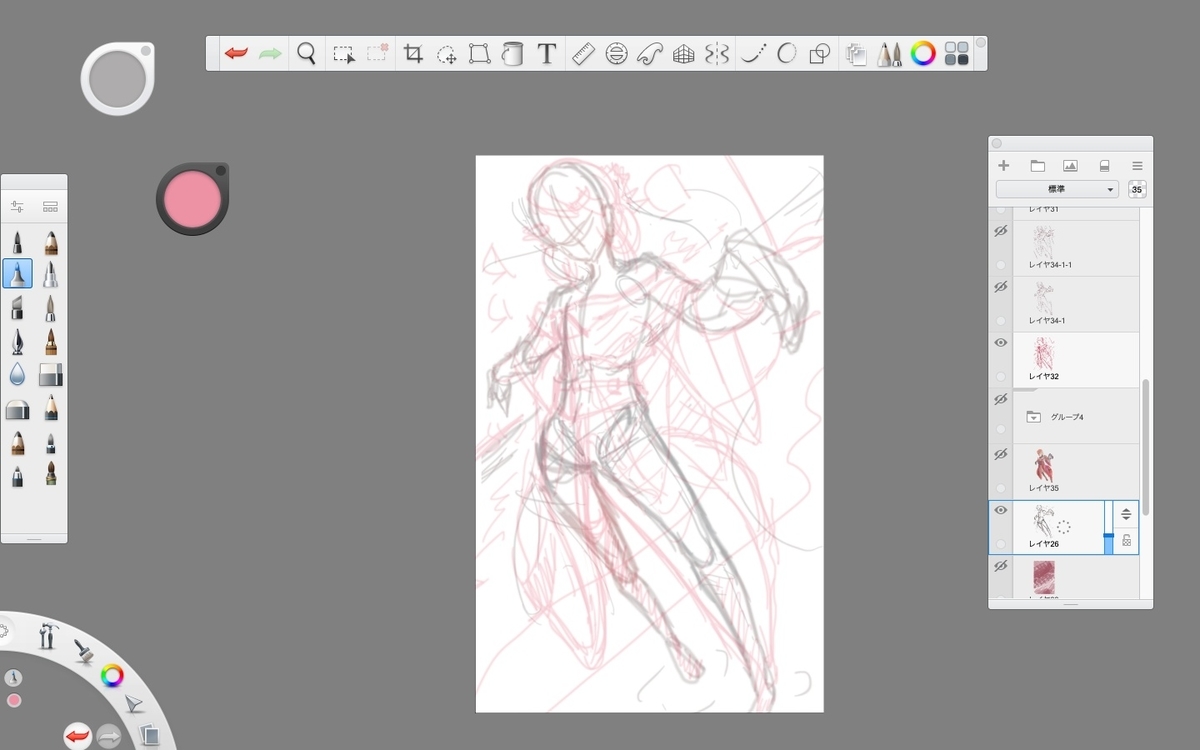Viewport: 1200px width, 750px height.
Task: Activate the French Curve guide
Action: click(x=650, y=54)
